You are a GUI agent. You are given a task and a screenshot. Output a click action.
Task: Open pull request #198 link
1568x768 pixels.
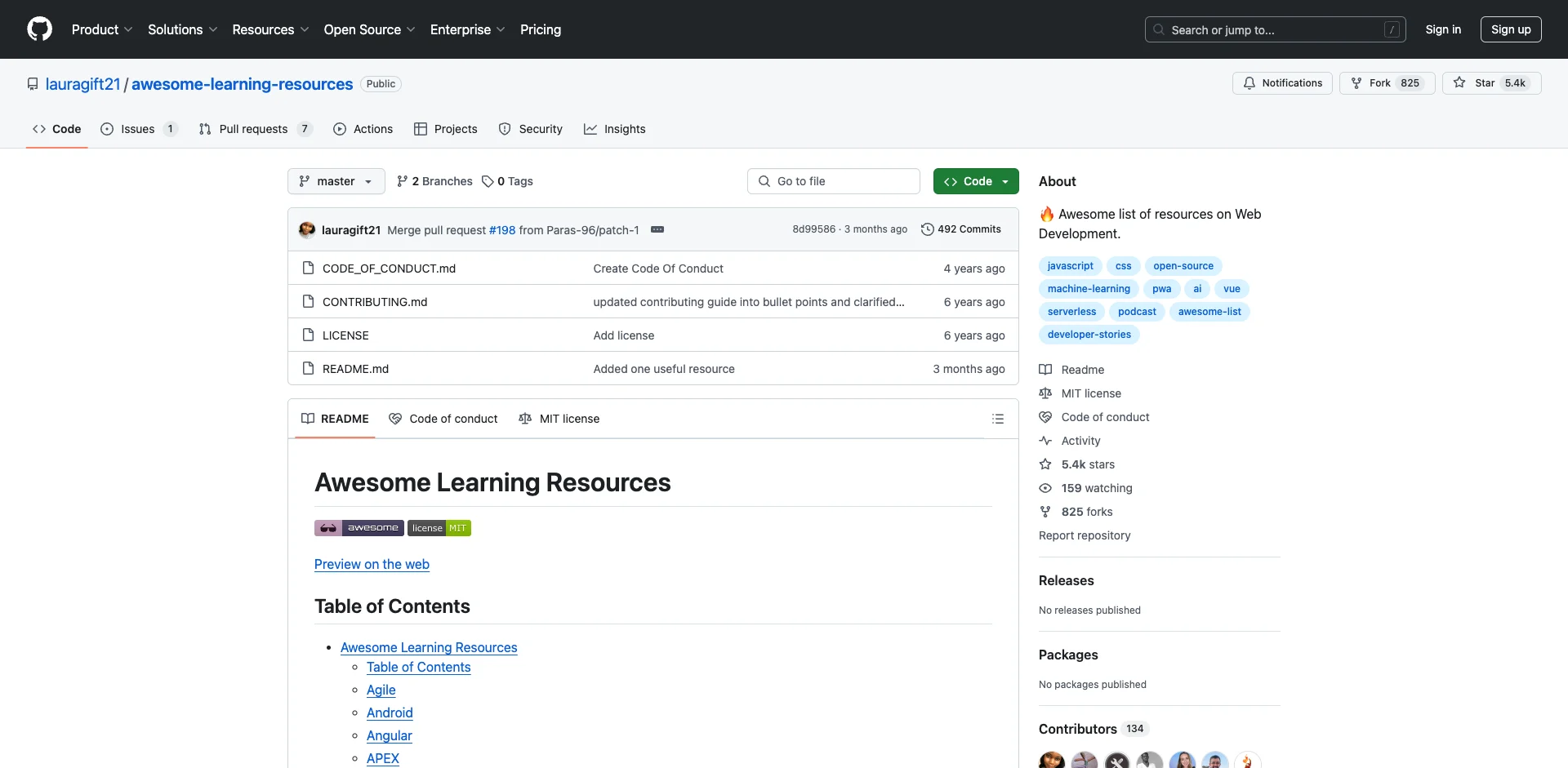pos(502,230)
